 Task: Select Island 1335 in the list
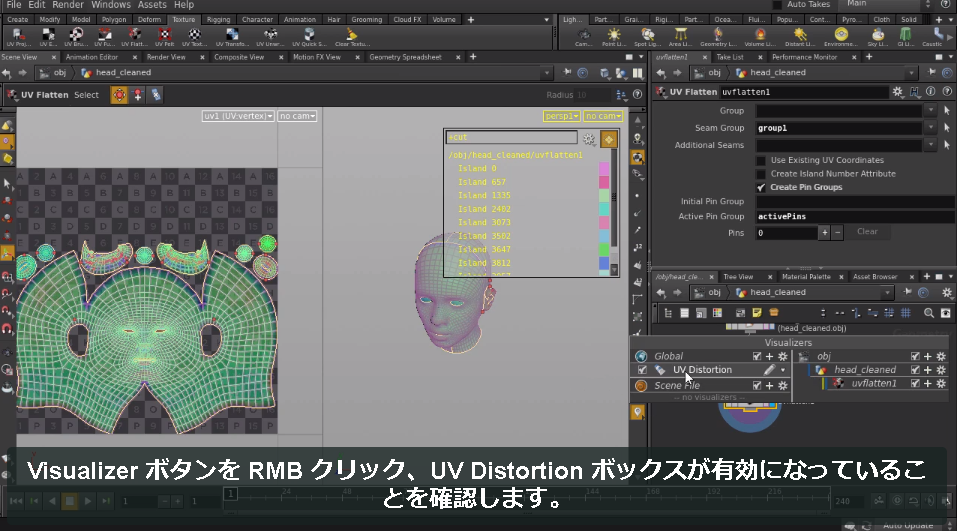(x=484, y=195)
